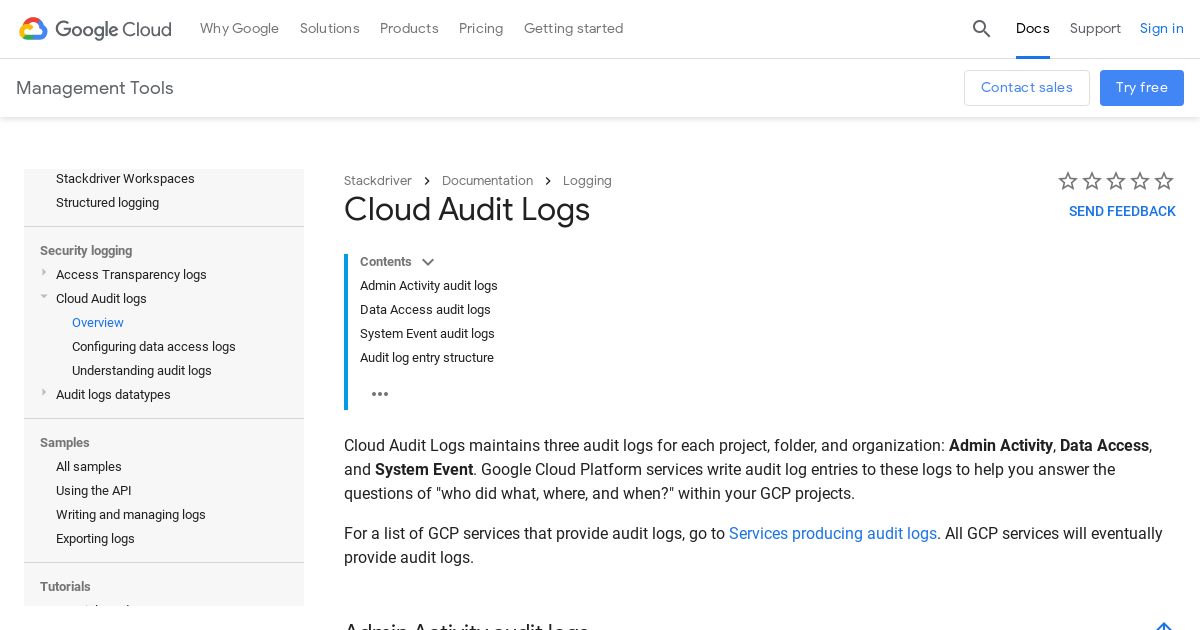The image size is (1200, 630).
Task: Open the search magnifier icon
Action: (981, 29)
